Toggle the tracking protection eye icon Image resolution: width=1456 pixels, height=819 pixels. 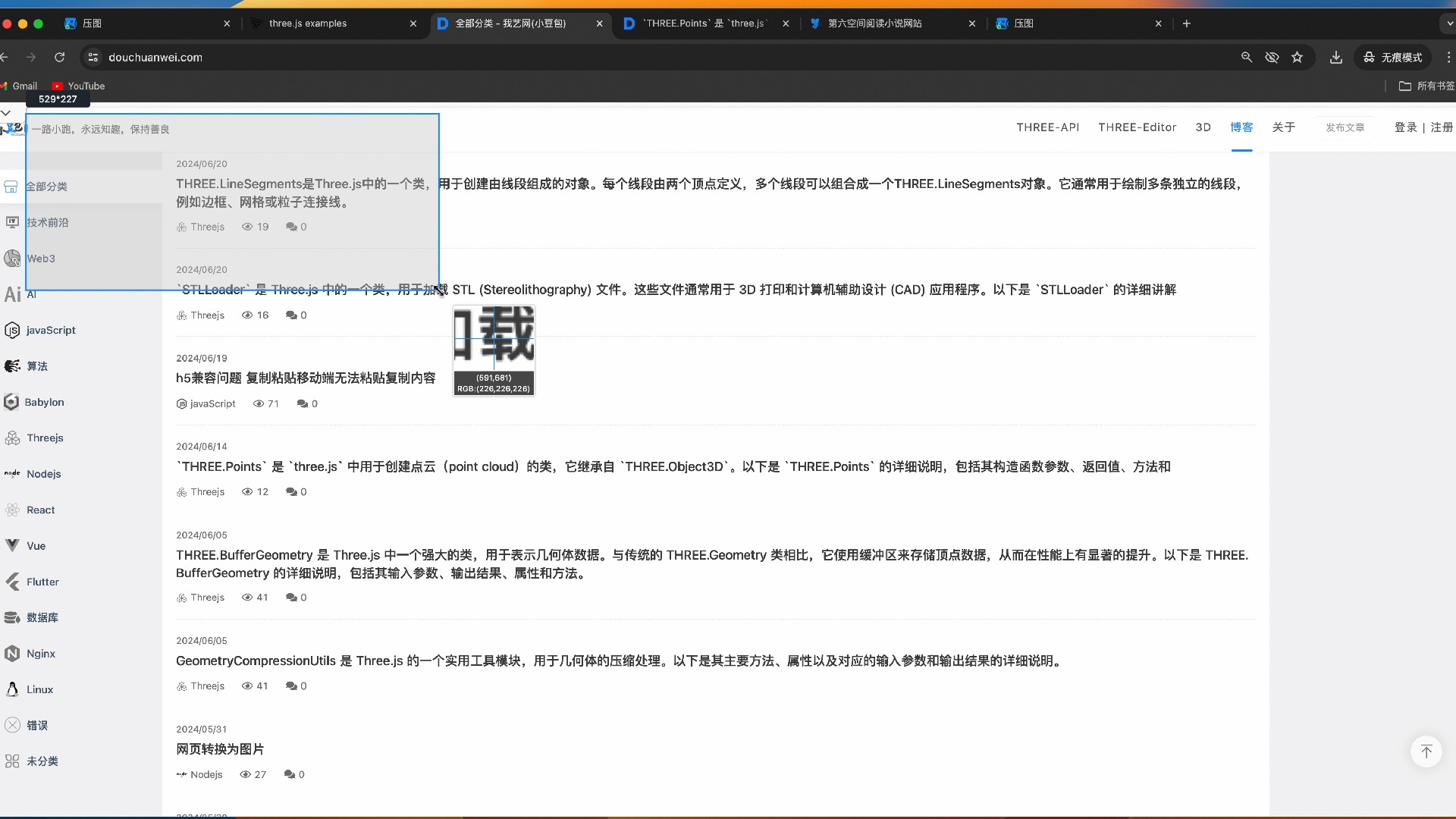pos(1272,57)
